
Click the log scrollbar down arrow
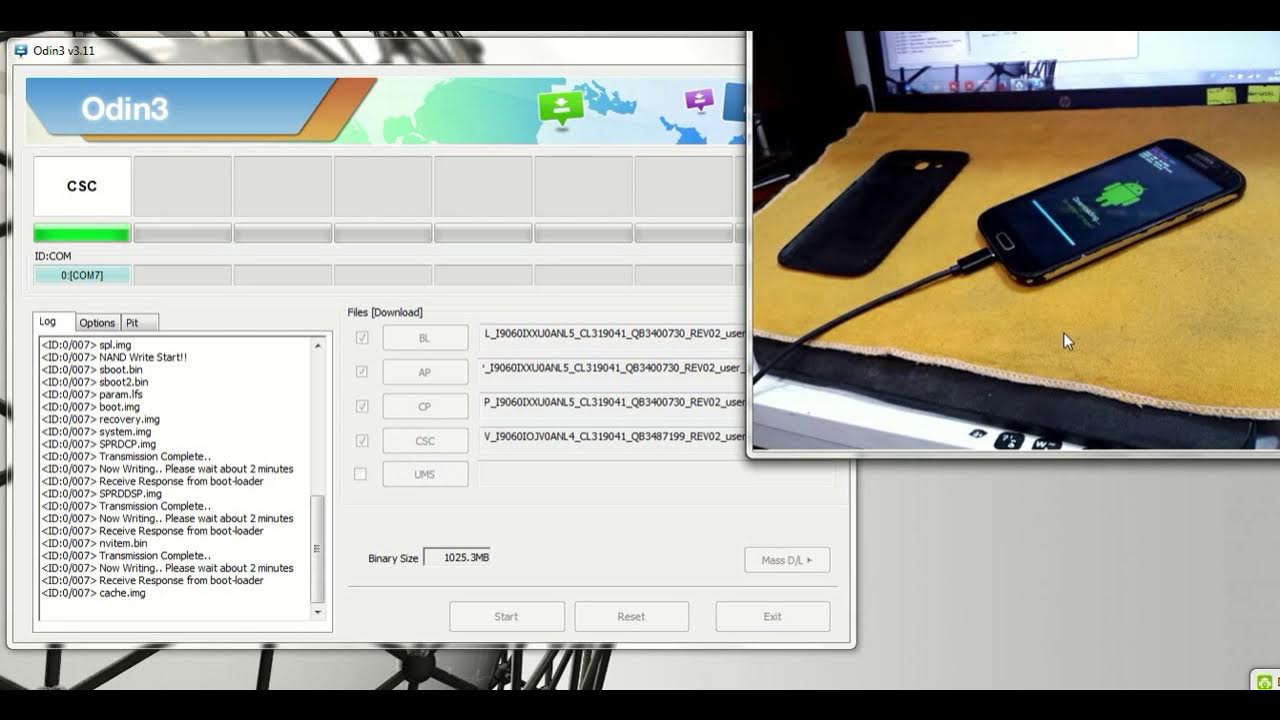pos(318,612)
